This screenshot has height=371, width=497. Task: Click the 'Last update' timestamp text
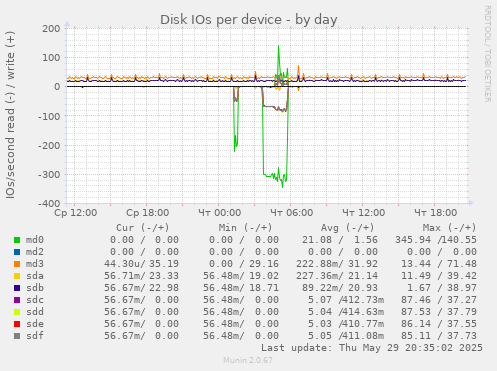click(372, 348)
